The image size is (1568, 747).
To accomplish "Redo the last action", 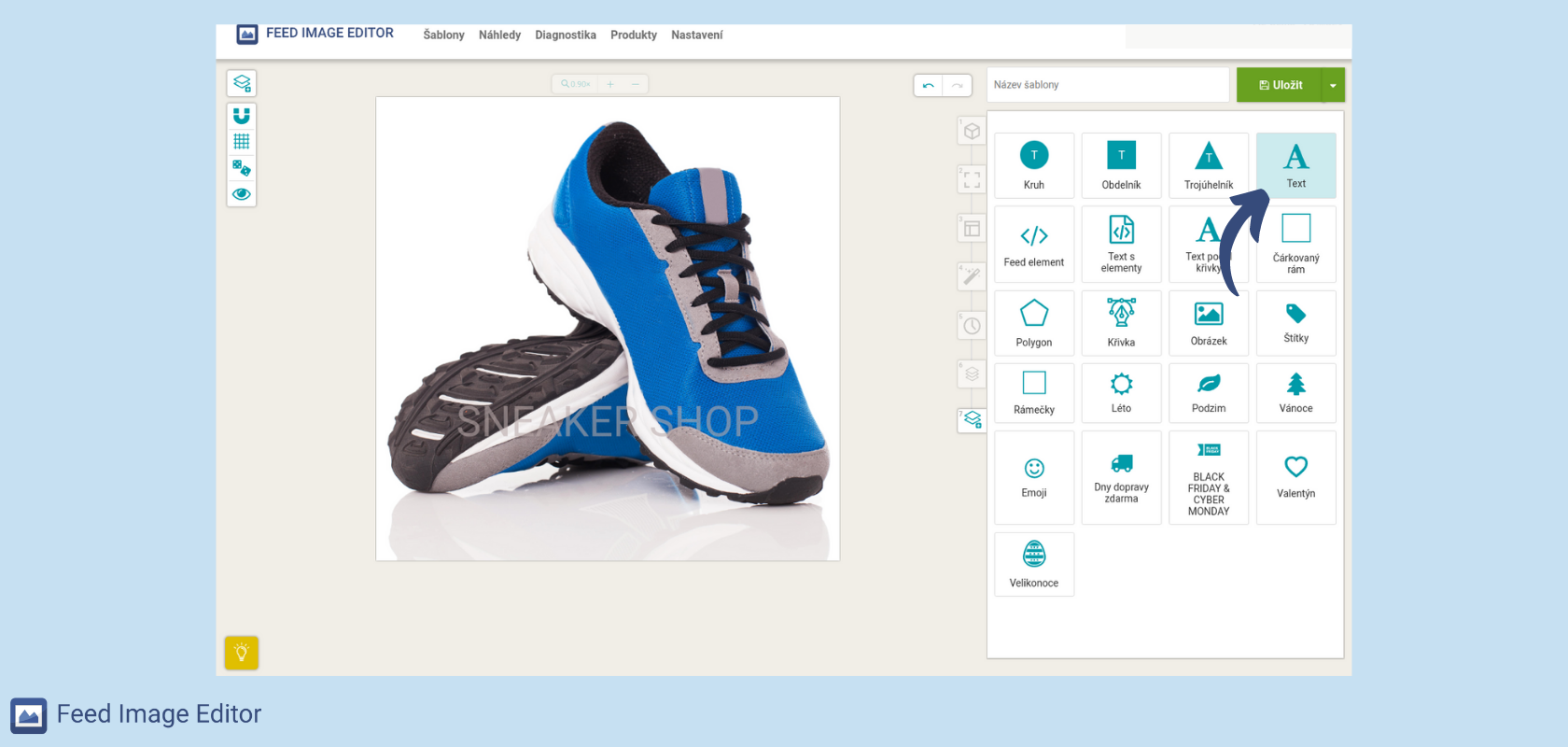I will click(958, 85).
